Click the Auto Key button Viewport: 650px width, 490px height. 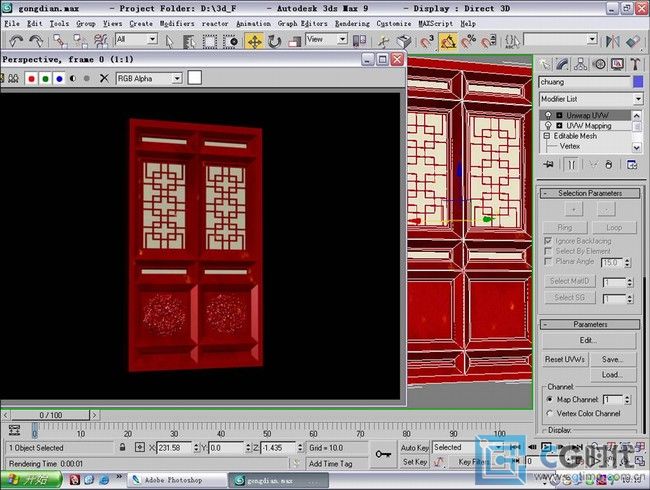pyautogui.click(x=414, y=448)
